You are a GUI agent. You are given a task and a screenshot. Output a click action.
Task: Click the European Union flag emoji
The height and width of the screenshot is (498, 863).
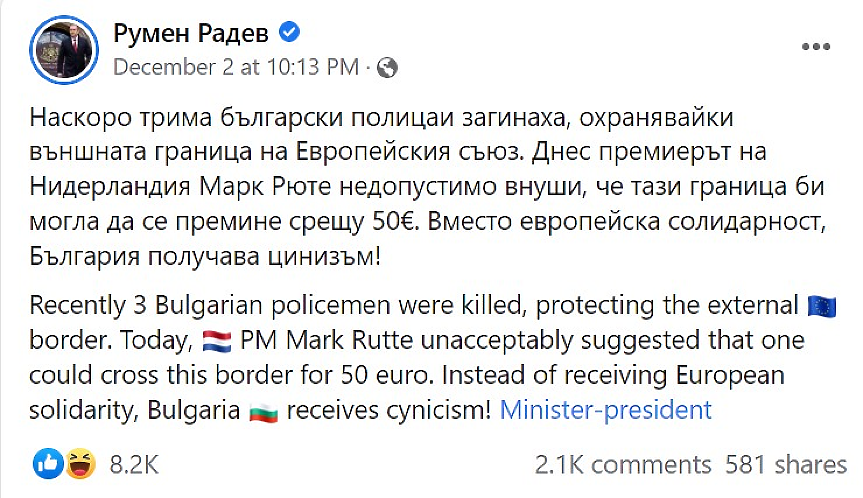(819, 304)
